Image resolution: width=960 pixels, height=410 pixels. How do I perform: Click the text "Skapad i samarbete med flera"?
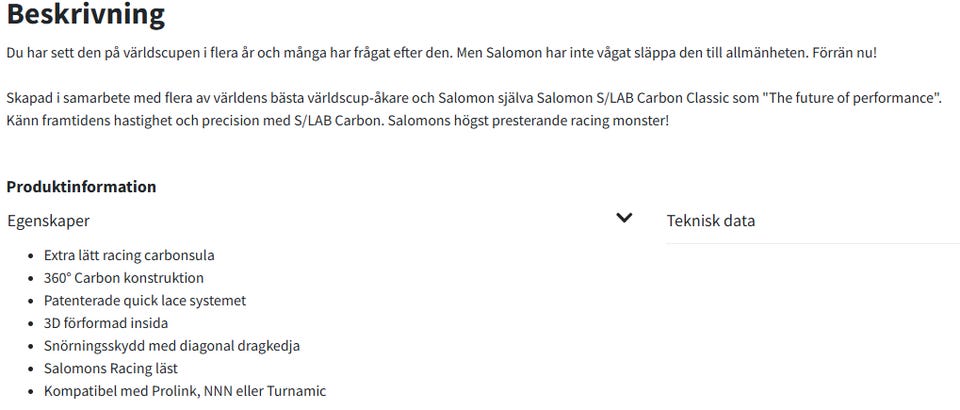(x=100, y=98)
